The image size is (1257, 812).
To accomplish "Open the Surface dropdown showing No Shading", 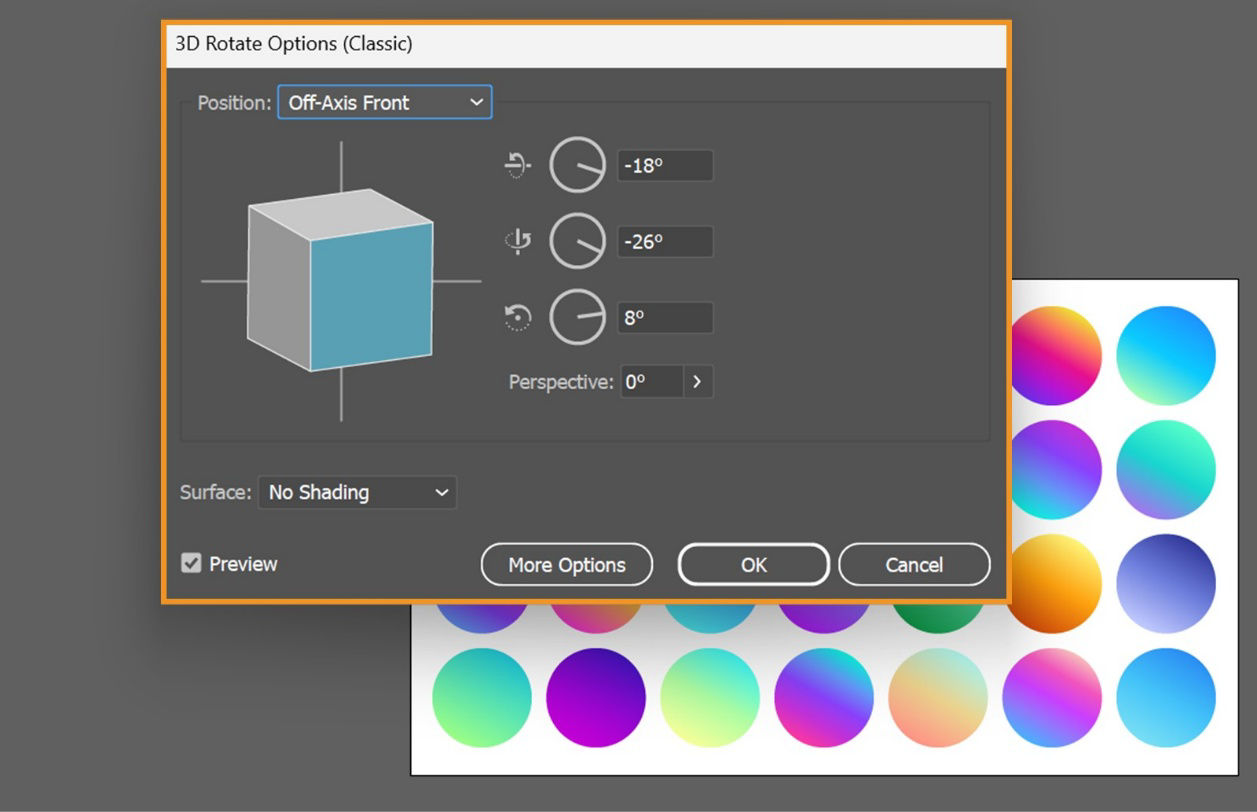I will (356, 492).
